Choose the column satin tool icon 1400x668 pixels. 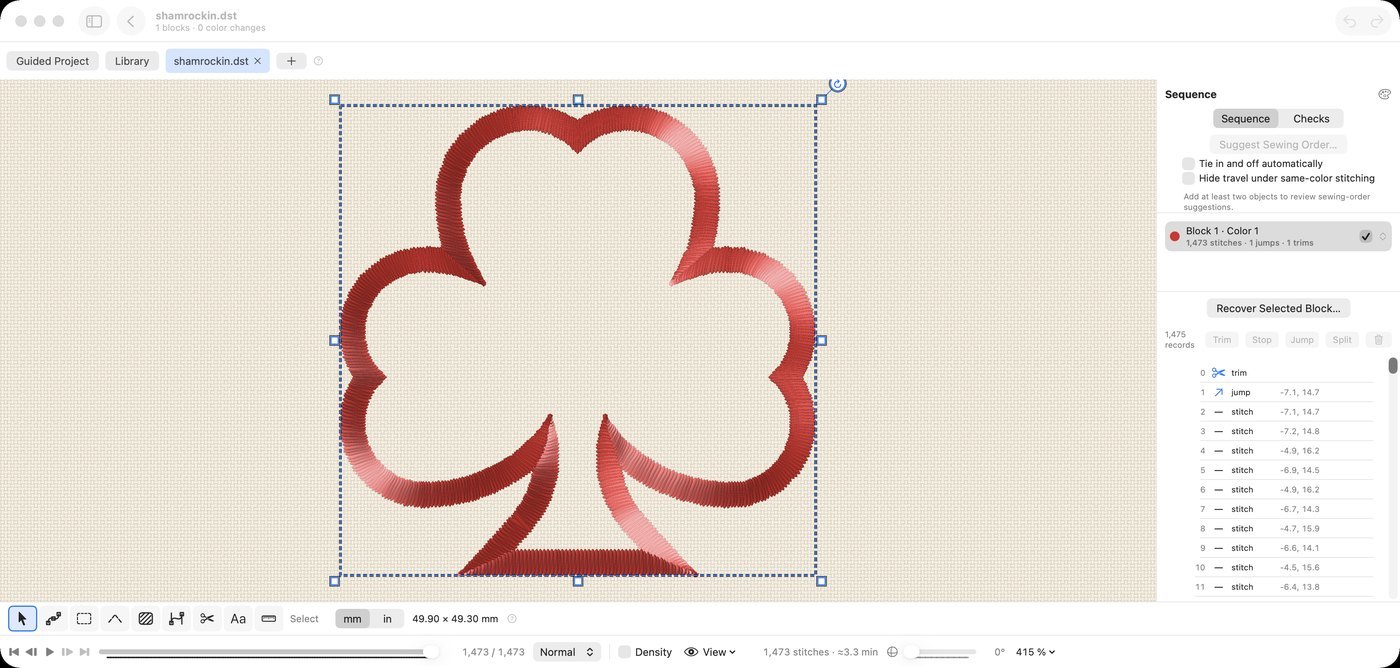tap(176, 619)
